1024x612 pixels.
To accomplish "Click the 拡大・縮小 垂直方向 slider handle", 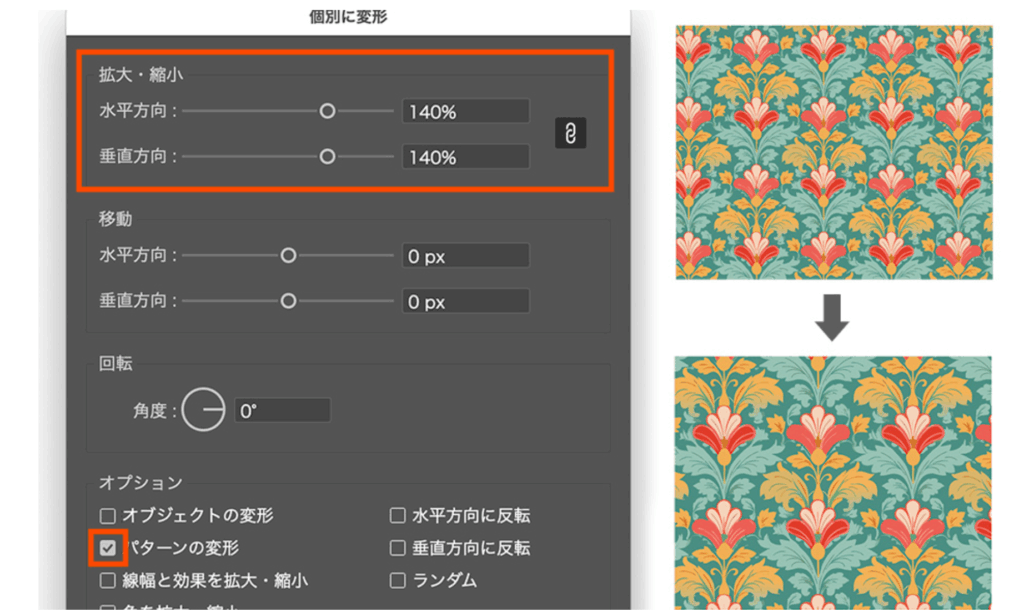I will (327, 157).
